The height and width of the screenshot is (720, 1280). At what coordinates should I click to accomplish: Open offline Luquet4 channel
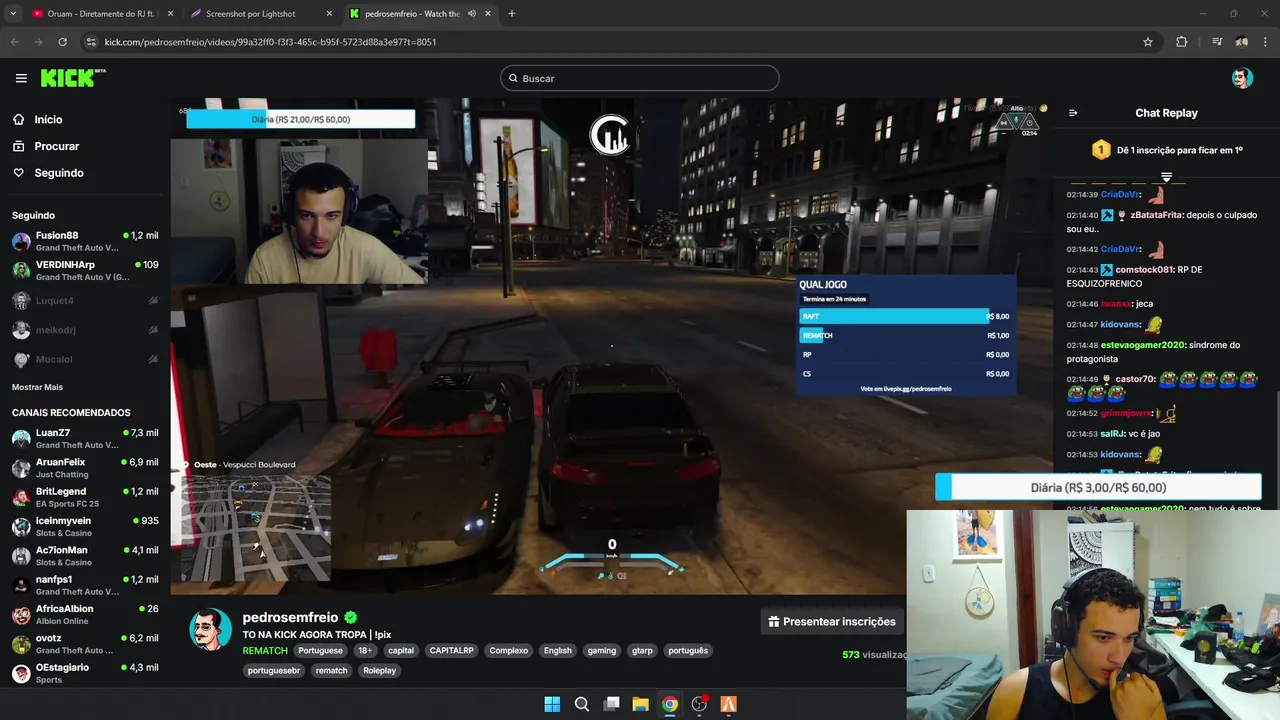85,300
